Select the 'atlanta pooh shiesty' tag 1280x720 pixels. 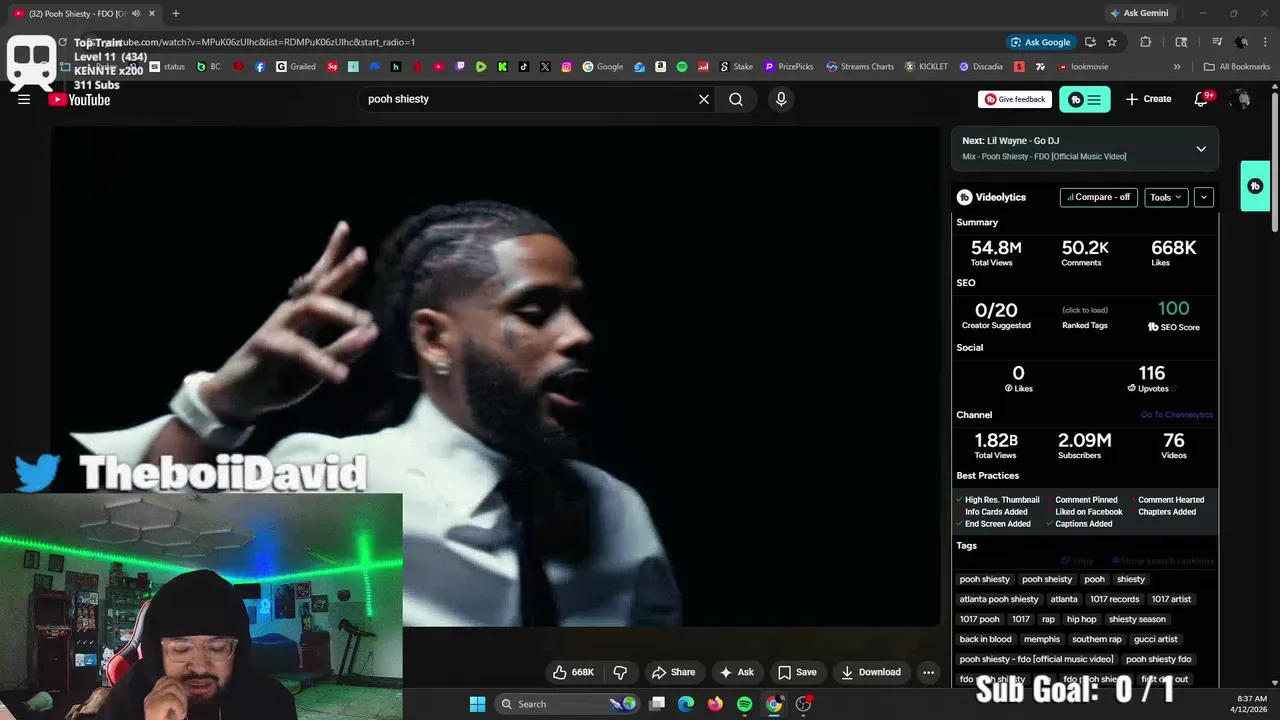(x=999, y=599)
